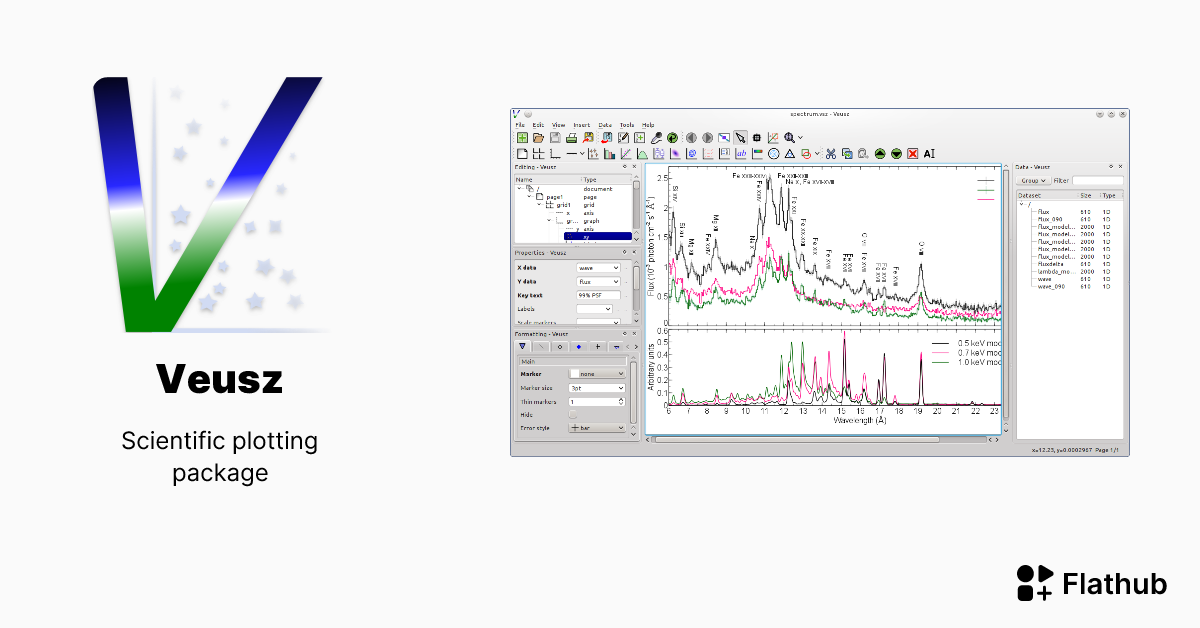Open the X data dropdown showing 'wave'
This screenshot has height=628, width=1200.
598,268
